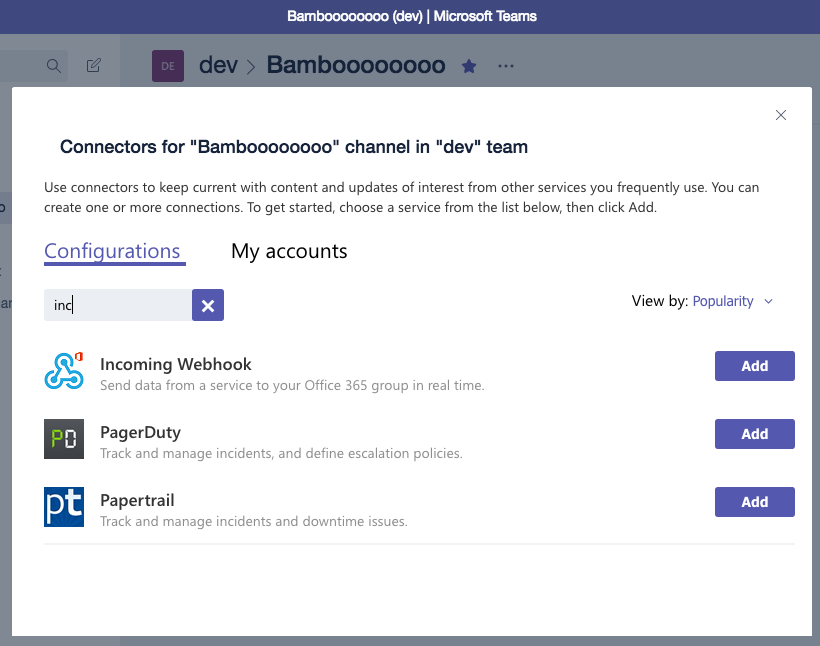Open the View by Popularity dropdown
The height and width of the screenshot is (646, 820).
coord(733,301)
